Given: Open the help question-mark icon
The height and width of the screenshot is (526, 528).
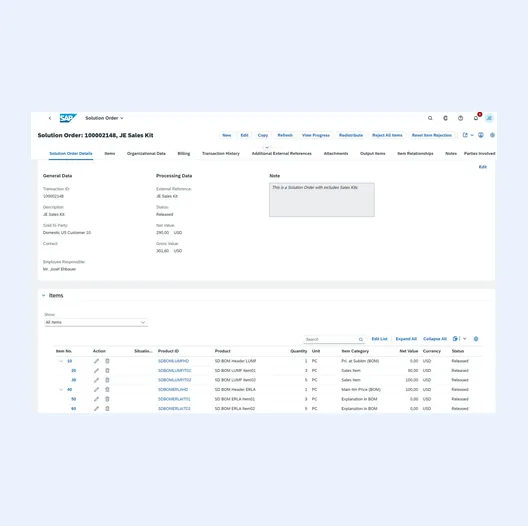Looking at the screenshot, I should coord(460,118).
